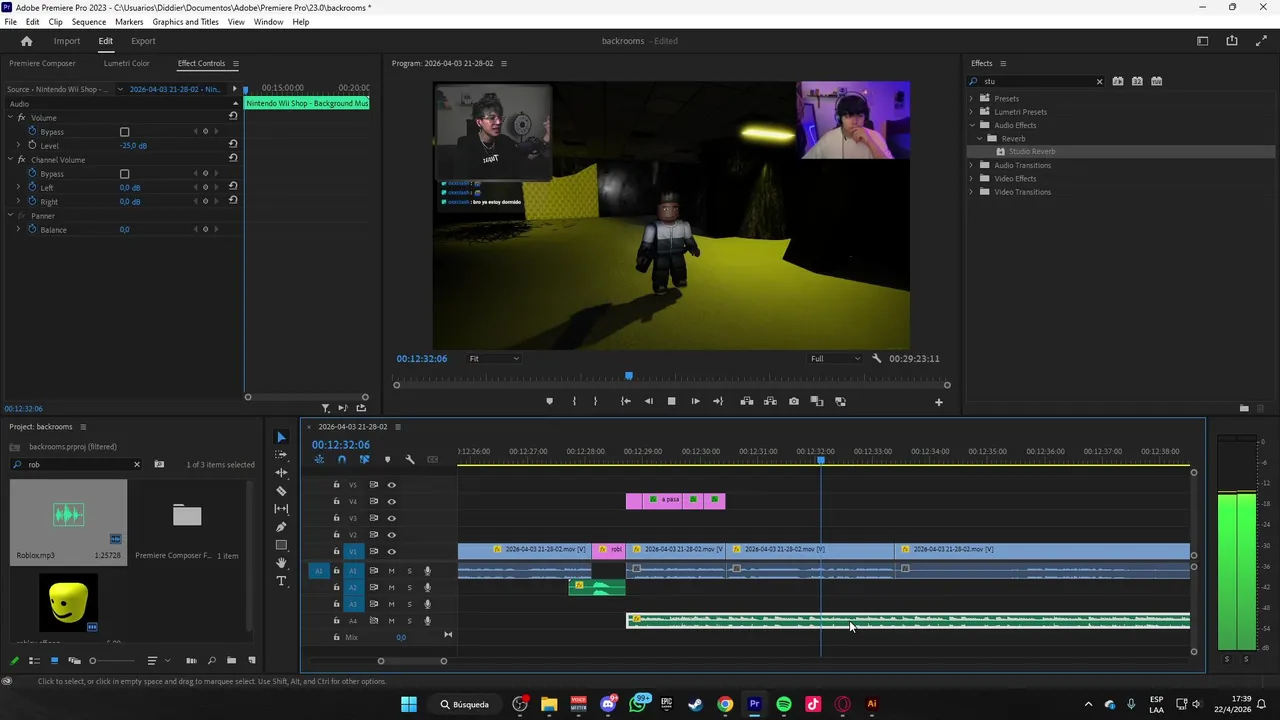
Task: Select the Rectangle tool
Action: point(281,545)
